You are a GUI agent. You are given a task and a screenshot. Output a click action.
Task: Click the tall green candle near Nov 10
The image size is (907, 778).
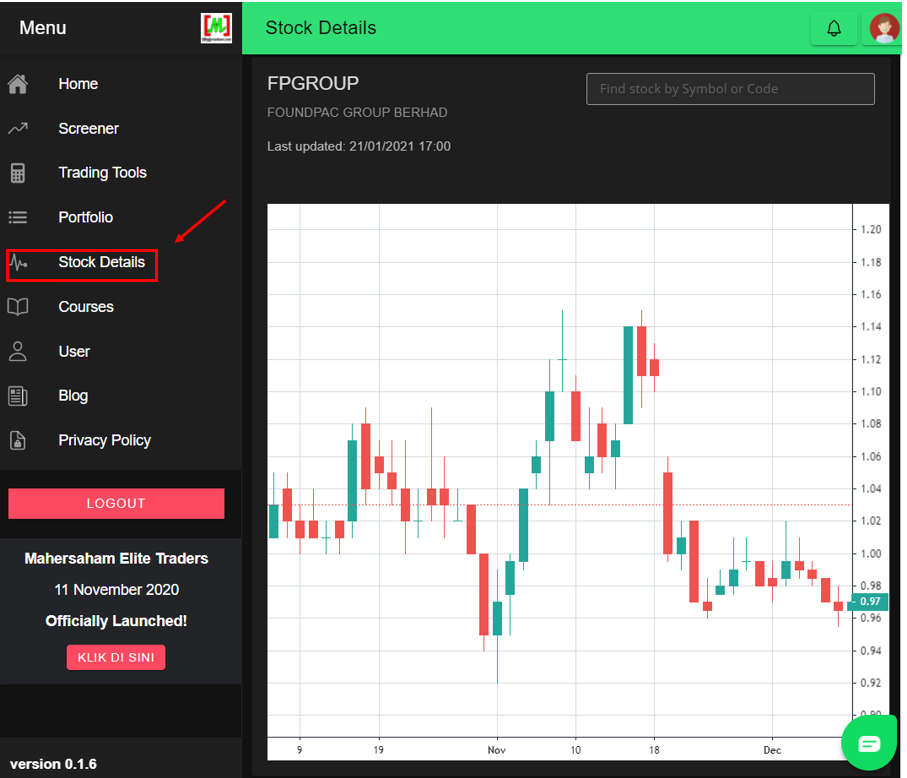pos(550,415)
